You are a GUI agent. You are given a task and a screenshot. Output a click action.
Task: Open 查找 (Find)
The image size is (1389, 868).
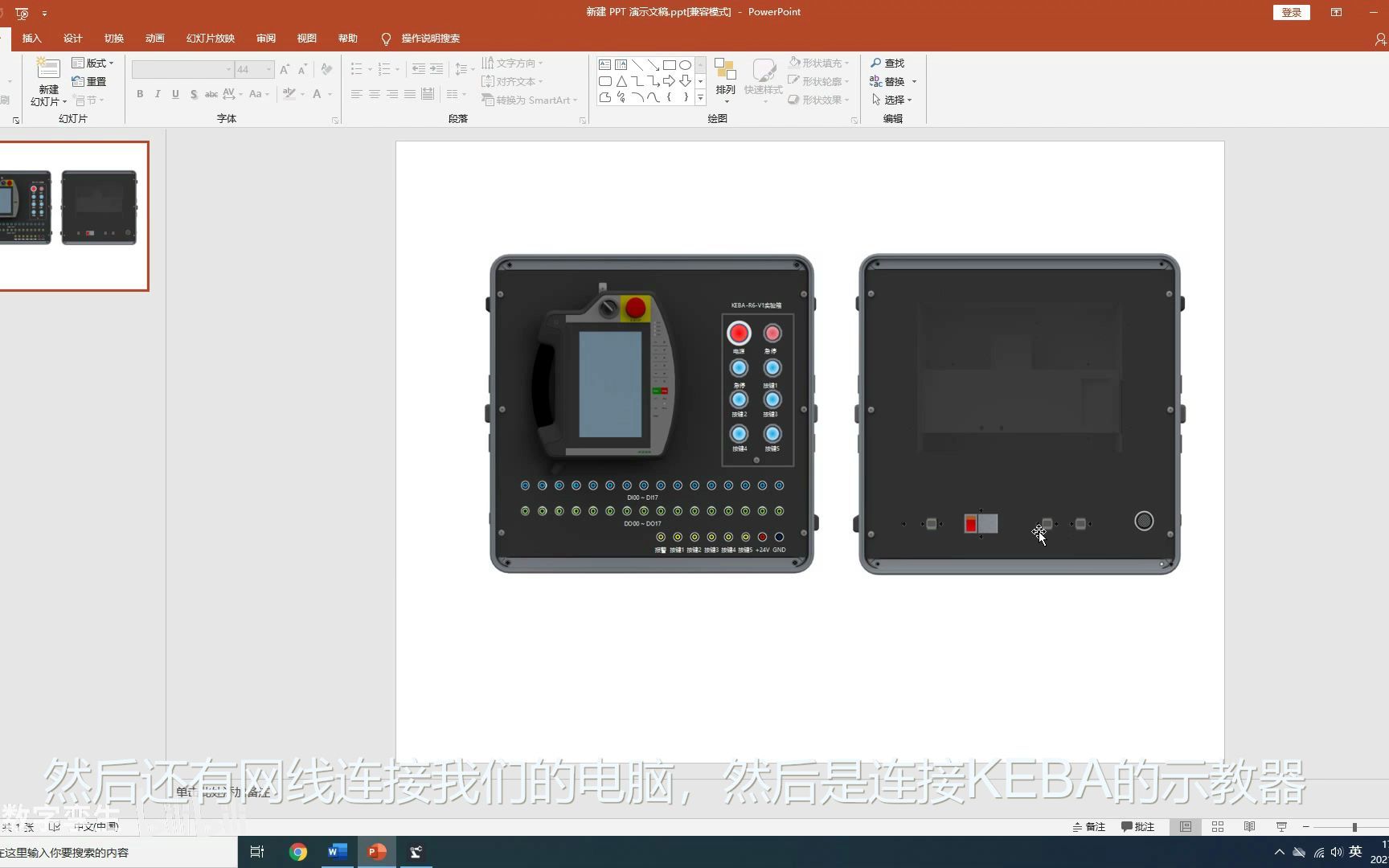click(x=887, y=63)
